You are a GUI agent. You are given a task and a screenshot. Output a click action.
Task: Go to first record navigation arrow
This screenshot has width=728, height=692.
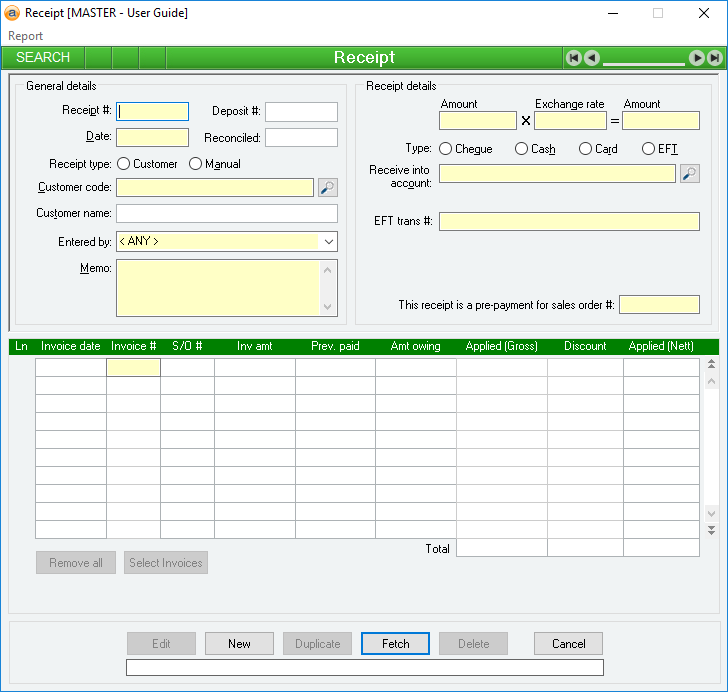573,58
